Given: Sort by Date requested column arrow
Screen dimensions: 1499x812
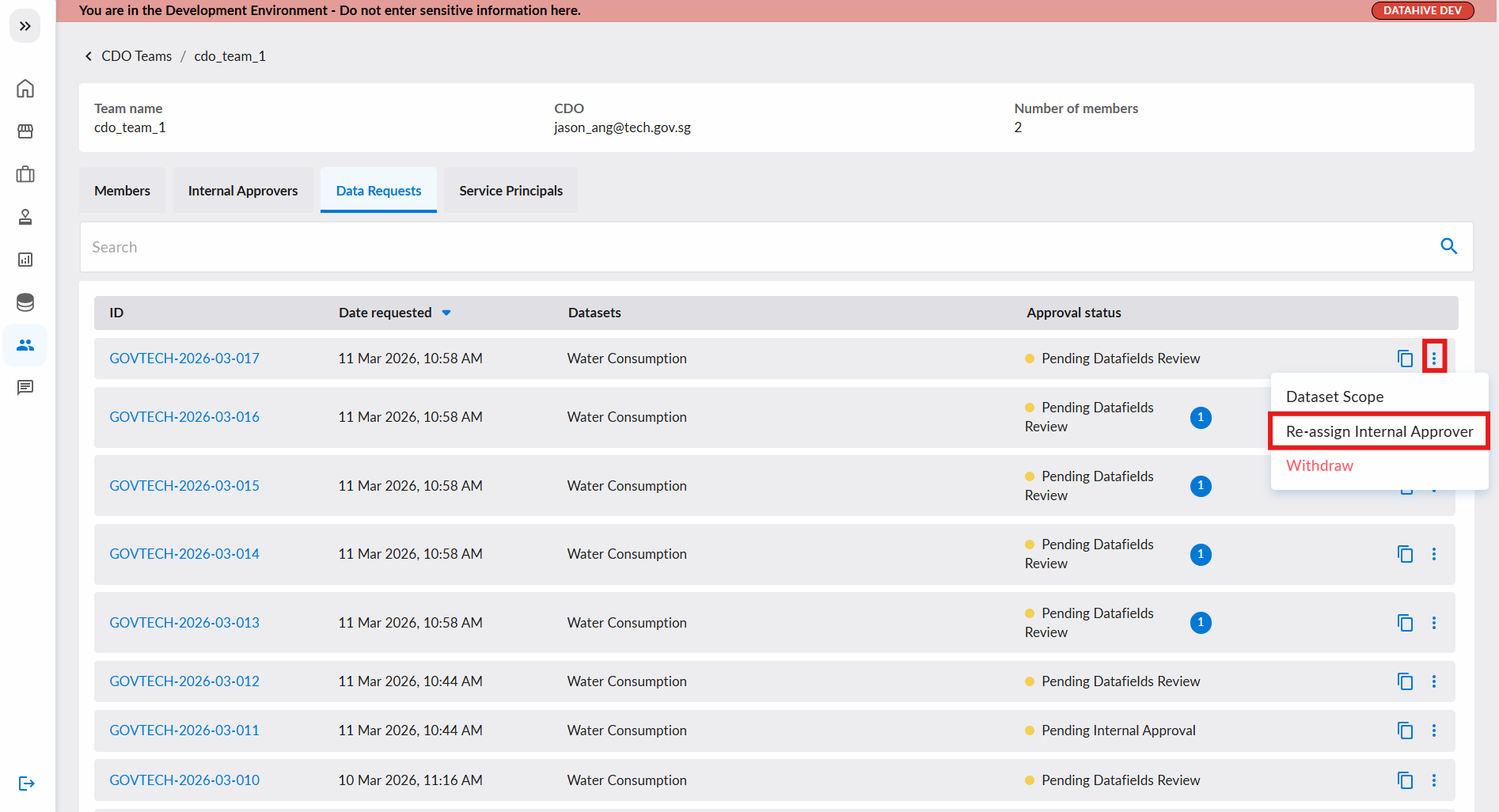Looking at the screenshot, I should [x=446, y=313].
